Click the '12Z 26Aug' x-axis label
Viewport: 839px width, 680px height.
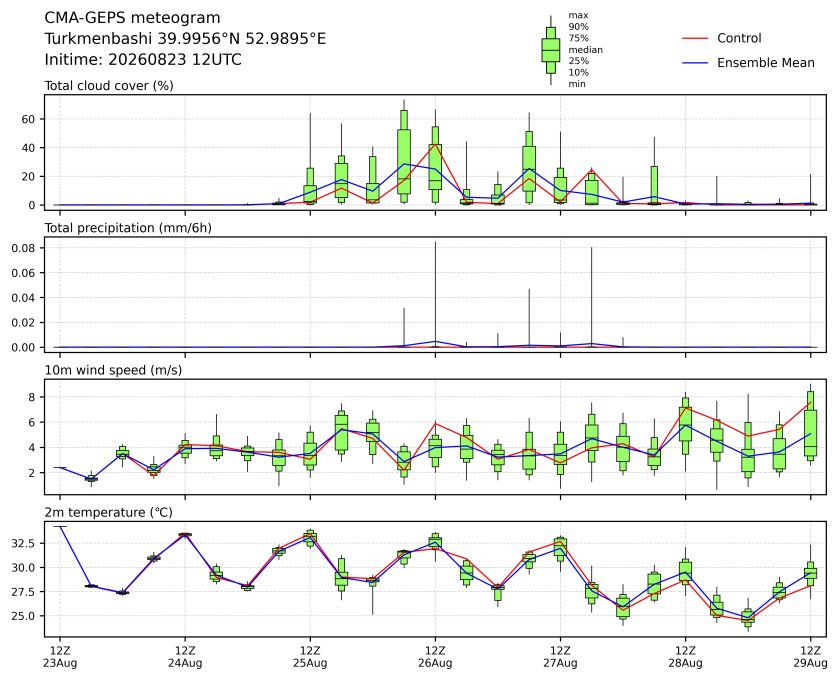[435, 657]
